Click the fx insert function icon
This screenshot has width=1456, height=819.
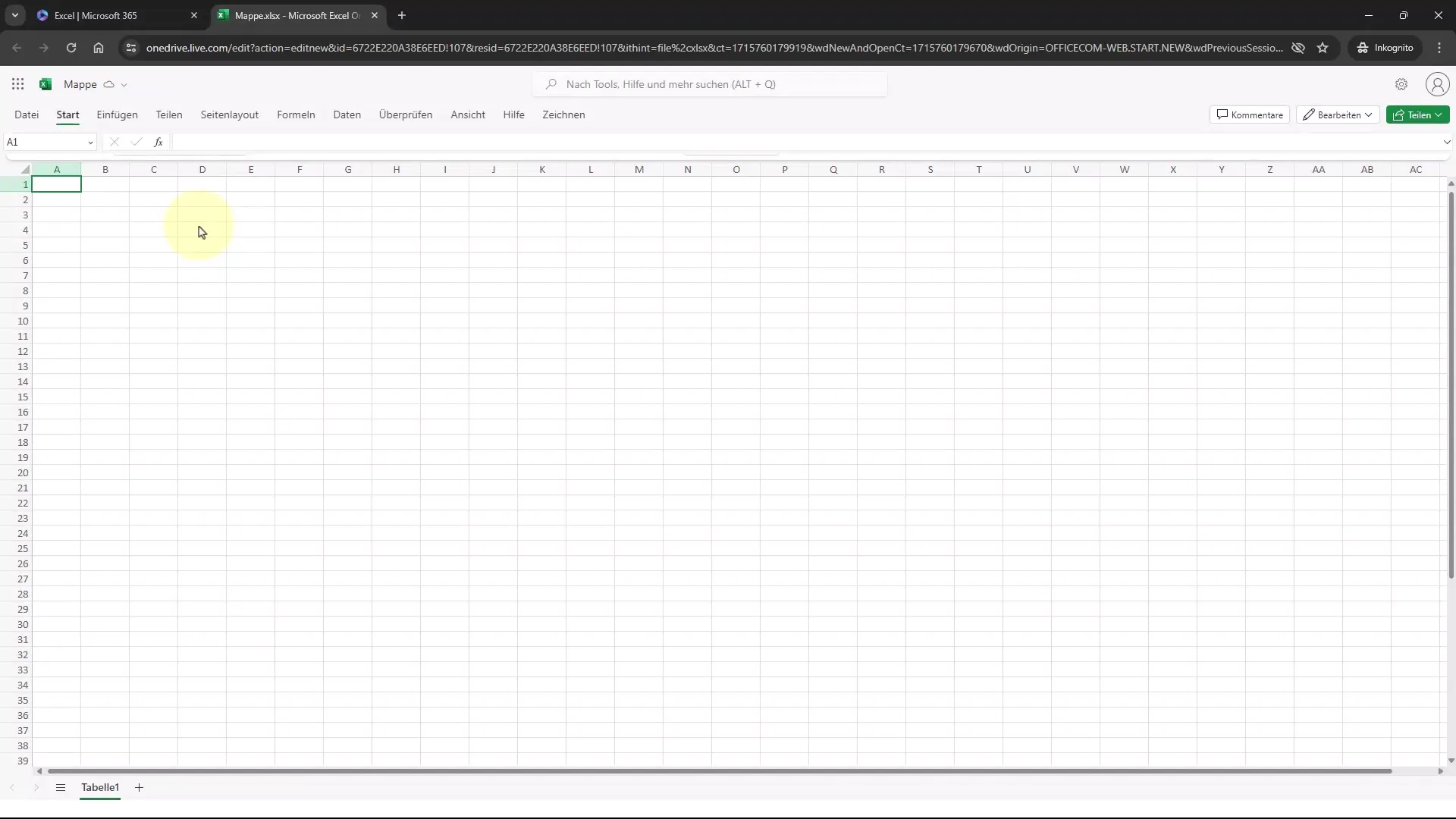pyautogui.click(x=158, y=142)
